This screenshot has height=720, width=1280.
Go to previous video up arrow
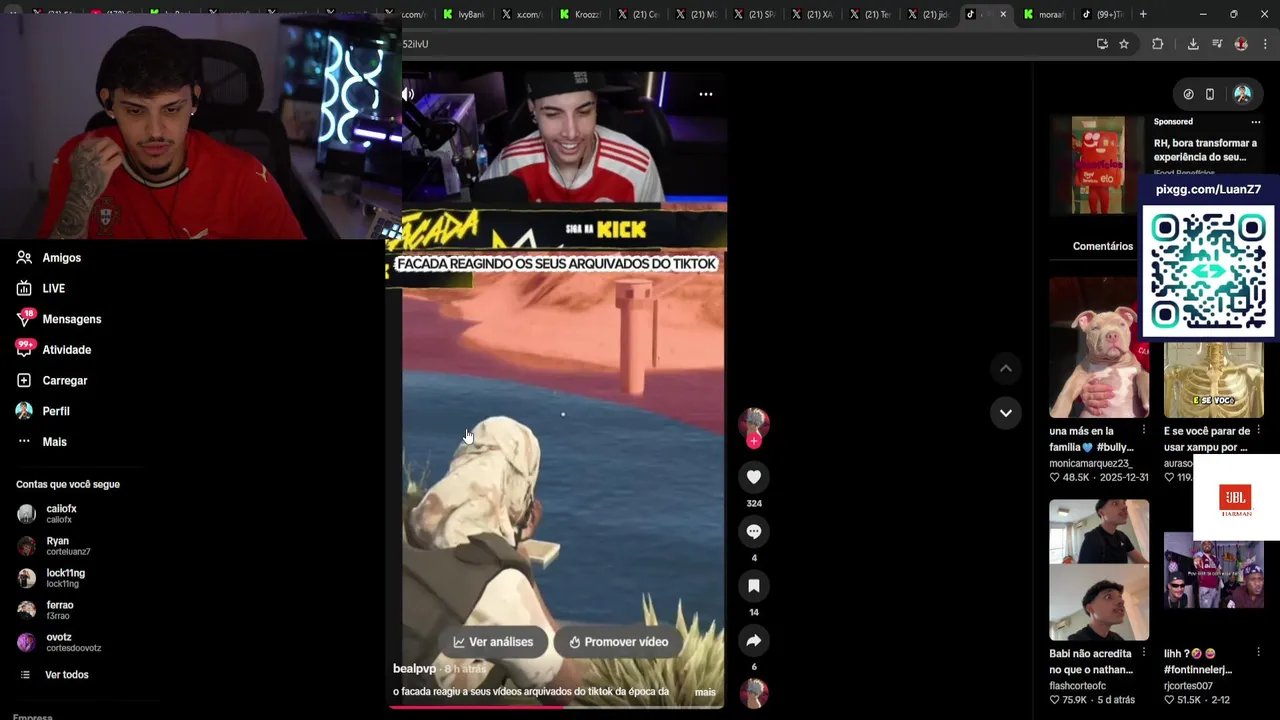(x=1006, y=368)
